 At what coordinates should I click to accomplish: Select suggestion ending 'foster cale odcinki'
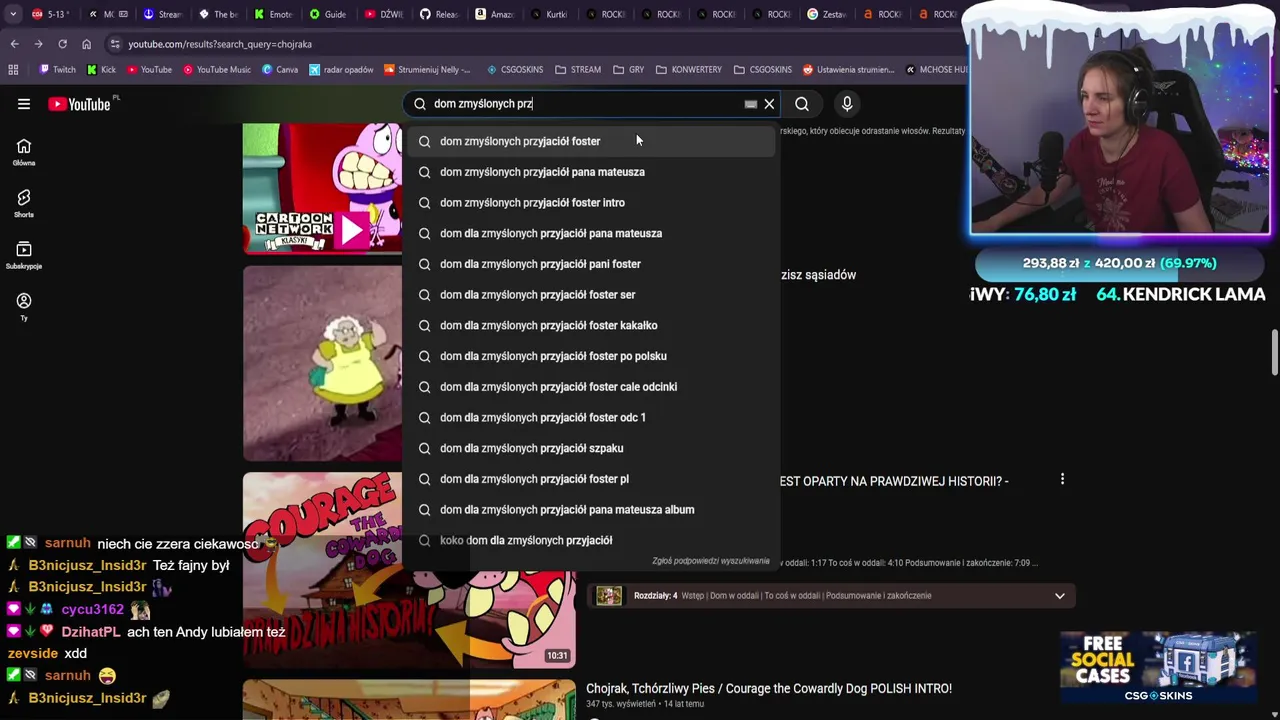point(589,387)
